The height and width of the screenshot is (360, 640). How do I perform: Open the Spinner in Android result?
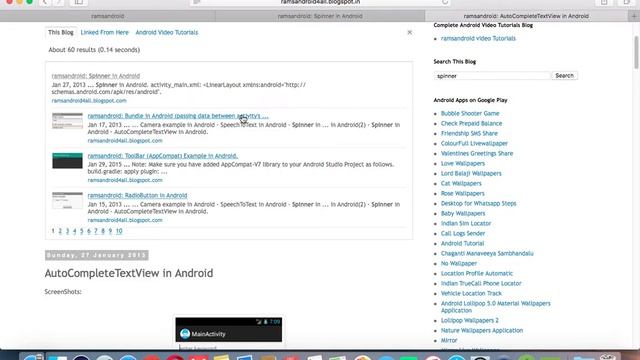point(96,76)
